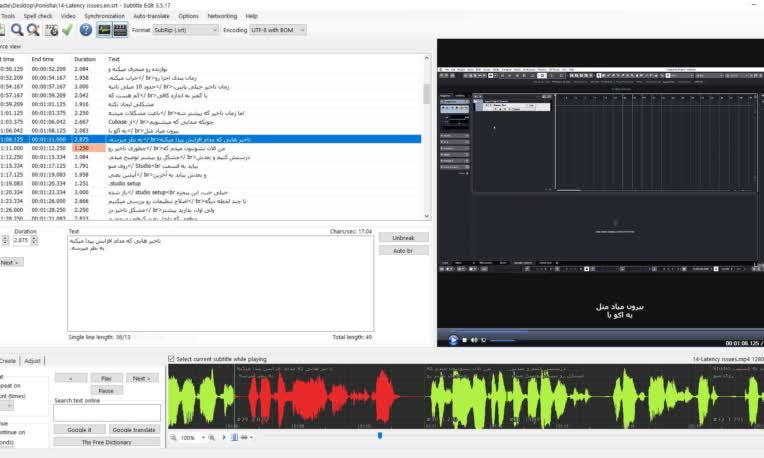This screenshot has width=764, height=458.
Task: Click the Replace icon in toolbar
Action: (x=33, y=30)
